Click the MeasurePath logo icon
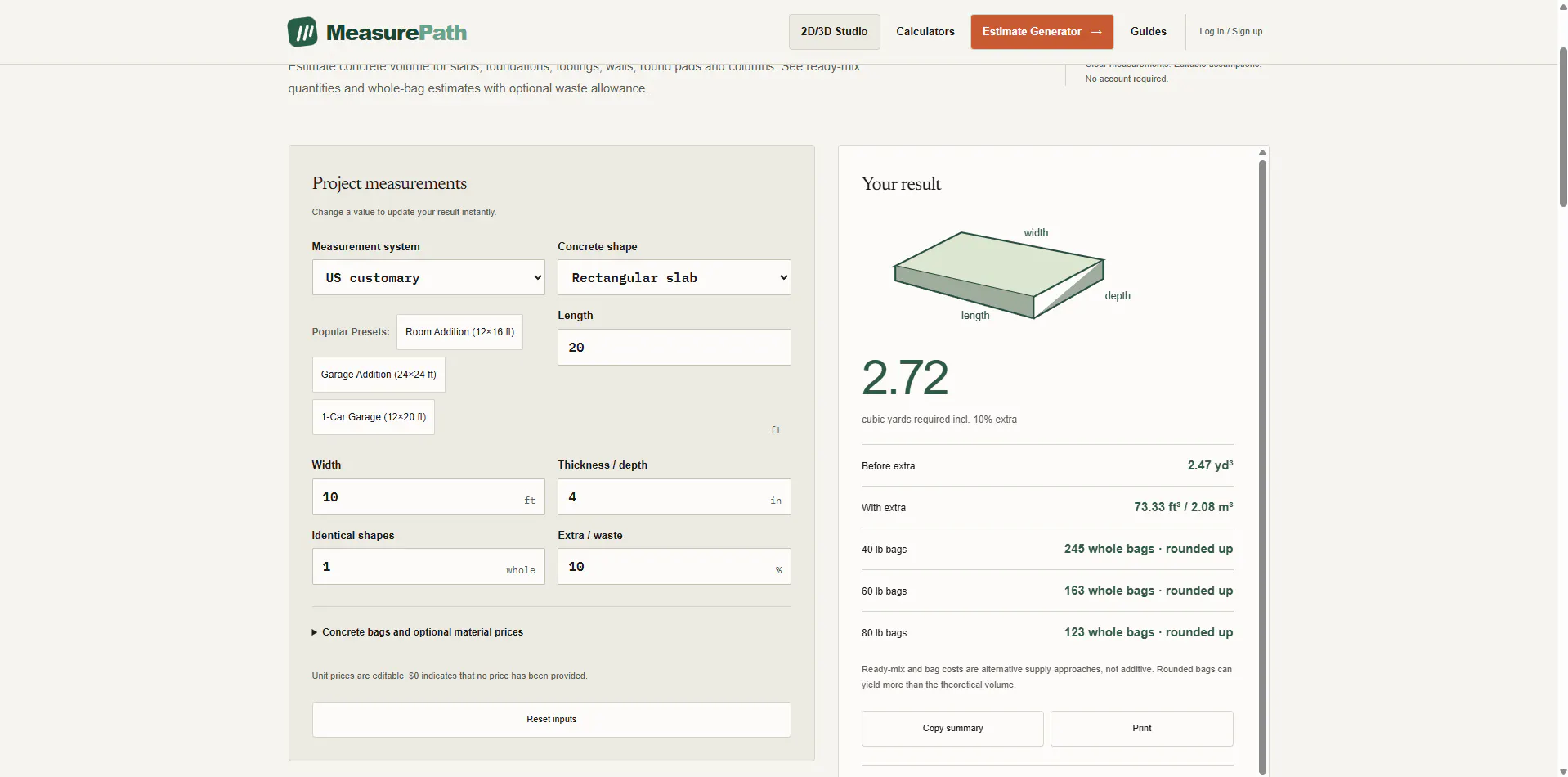Viewport: 1568px width, 777px height. click(302, 32)
